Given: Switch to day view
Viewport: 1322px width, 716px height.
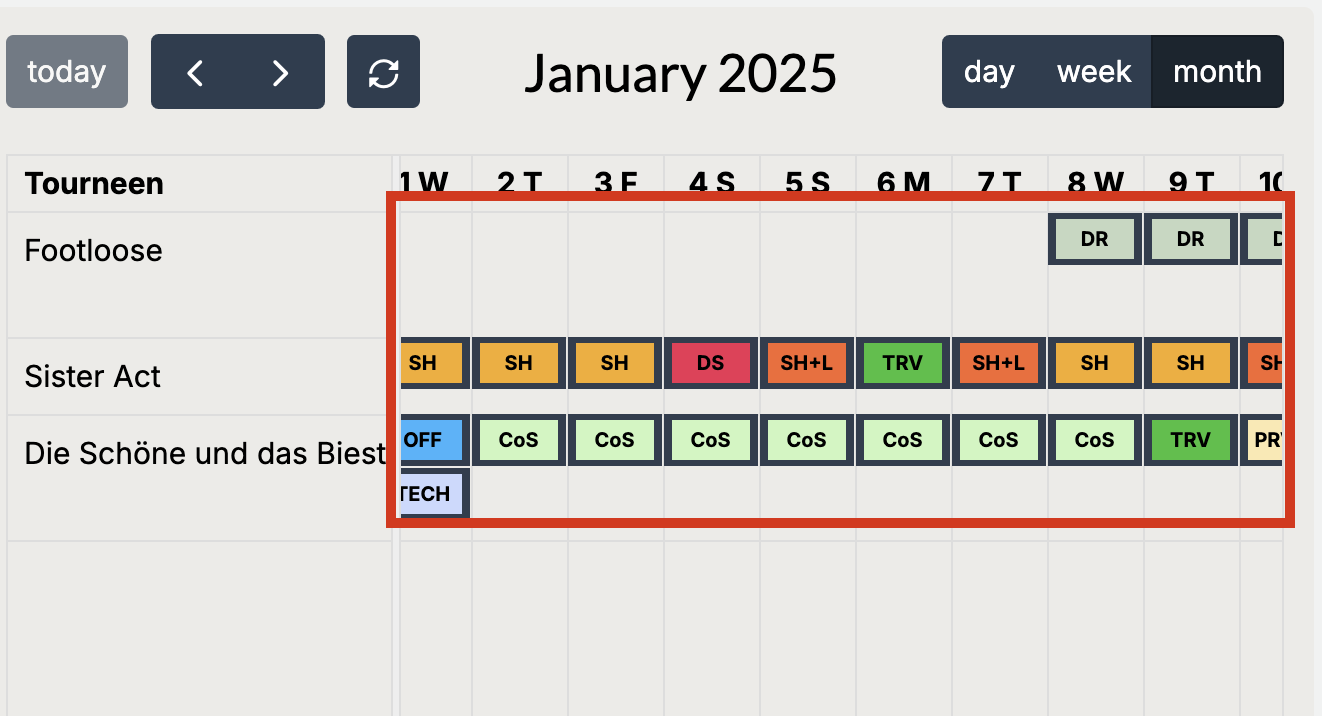Looking at the screenshot, I should (x=989, y=72).
